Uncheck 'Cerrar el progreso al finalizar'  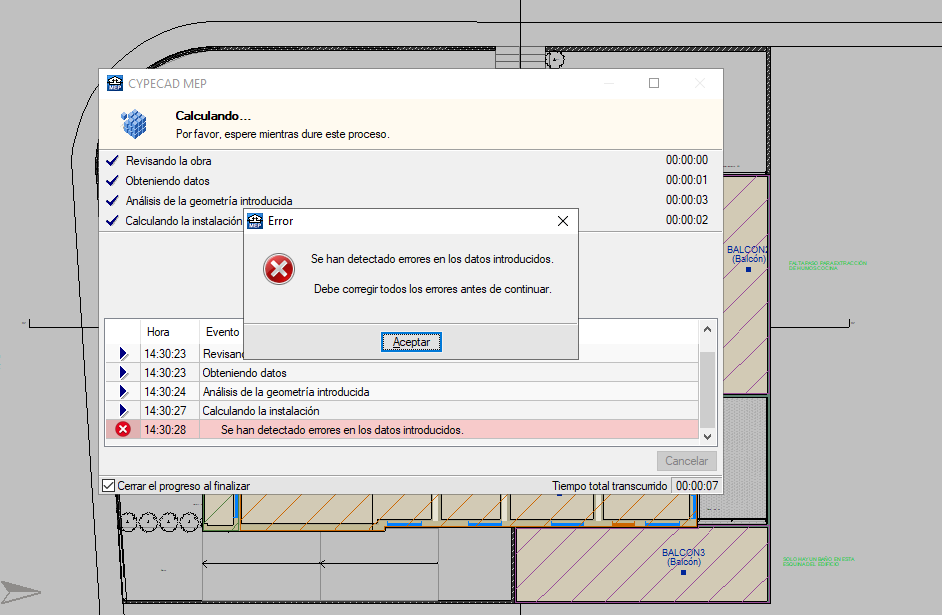[106, 485]
